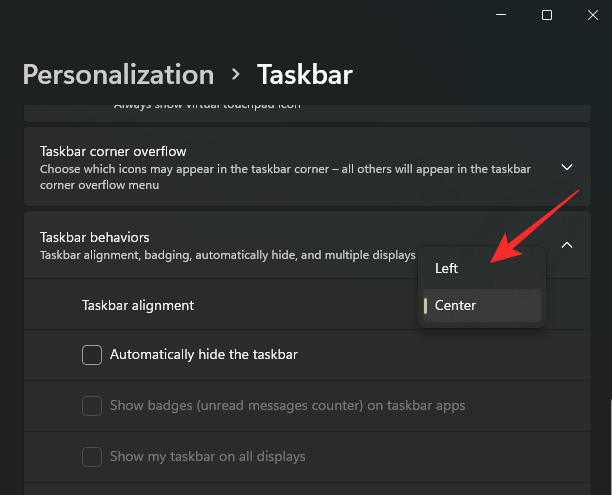
Task: Go back to Personalization breadcrumb
Action: click(x=118, y=75)
